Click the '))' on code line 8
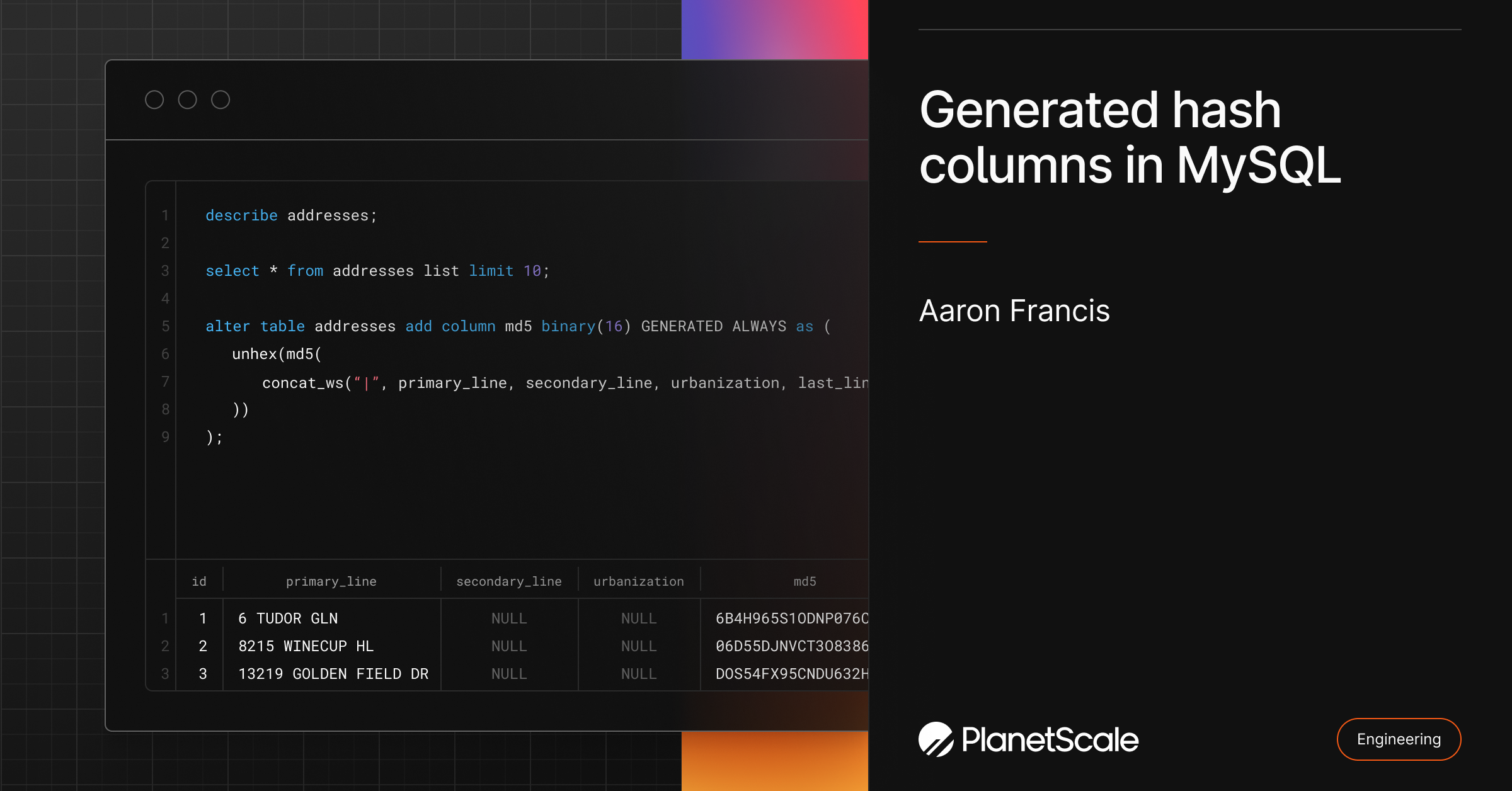Viewport: 1512px width, 791px height. (241, 409)
